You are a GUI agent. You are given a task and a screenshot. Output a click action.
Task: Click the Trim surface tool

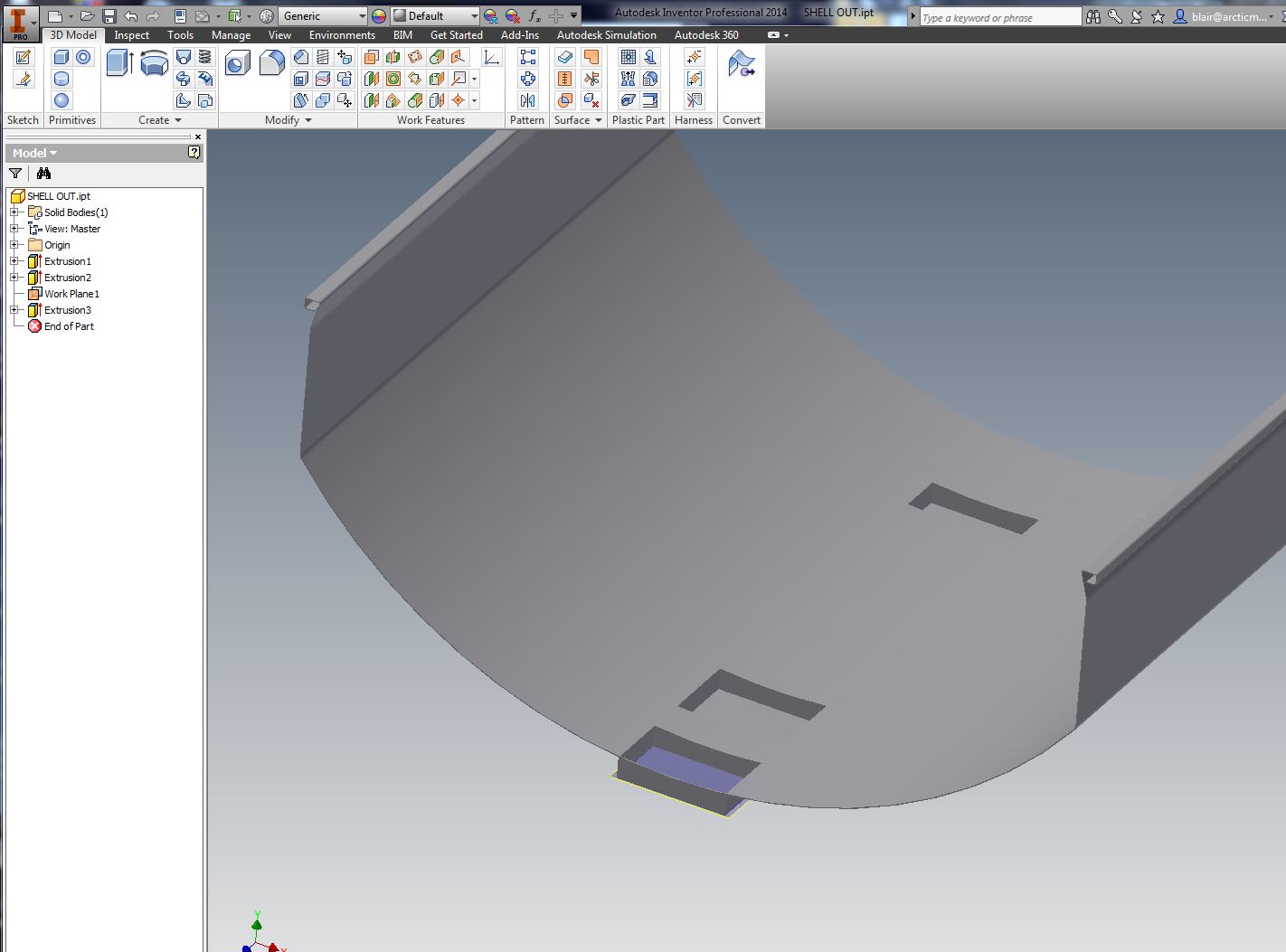(x=591, y=79)
